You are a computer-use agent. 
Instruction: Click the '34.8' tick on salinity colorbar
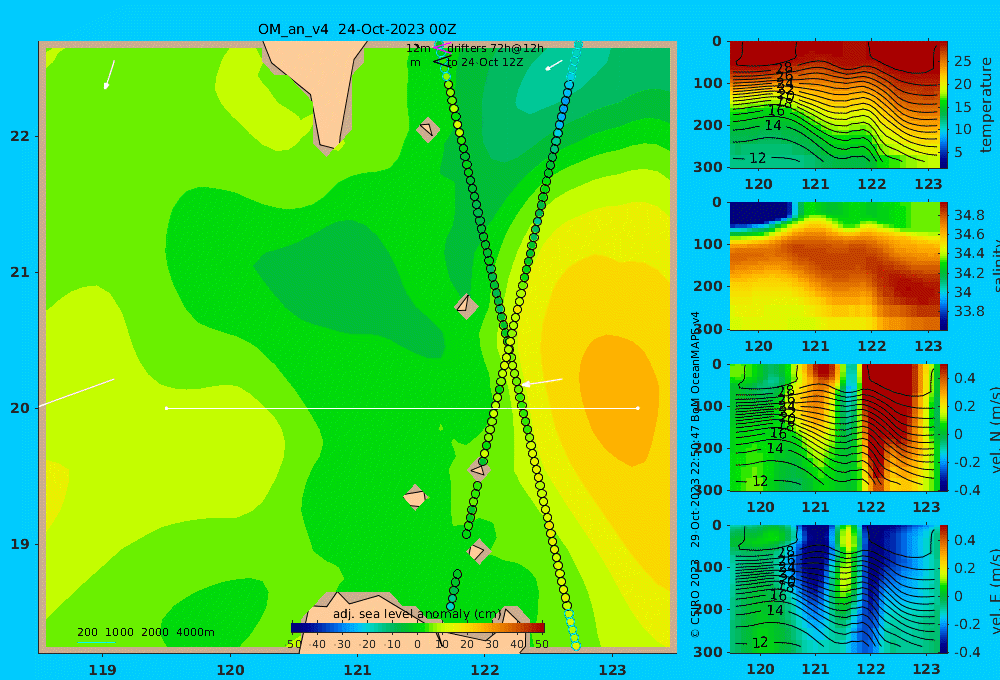click(x=969, y=215)
